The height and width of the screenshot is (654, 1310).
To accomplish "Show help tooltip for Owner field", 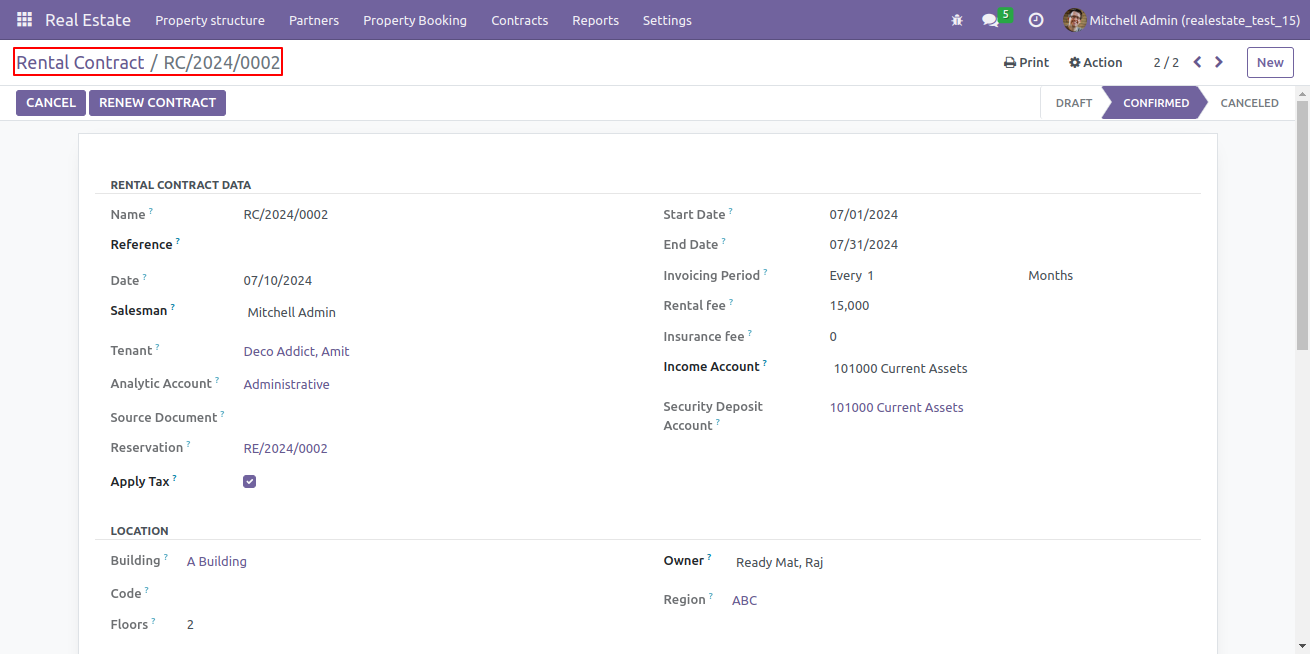I will 710,557.
